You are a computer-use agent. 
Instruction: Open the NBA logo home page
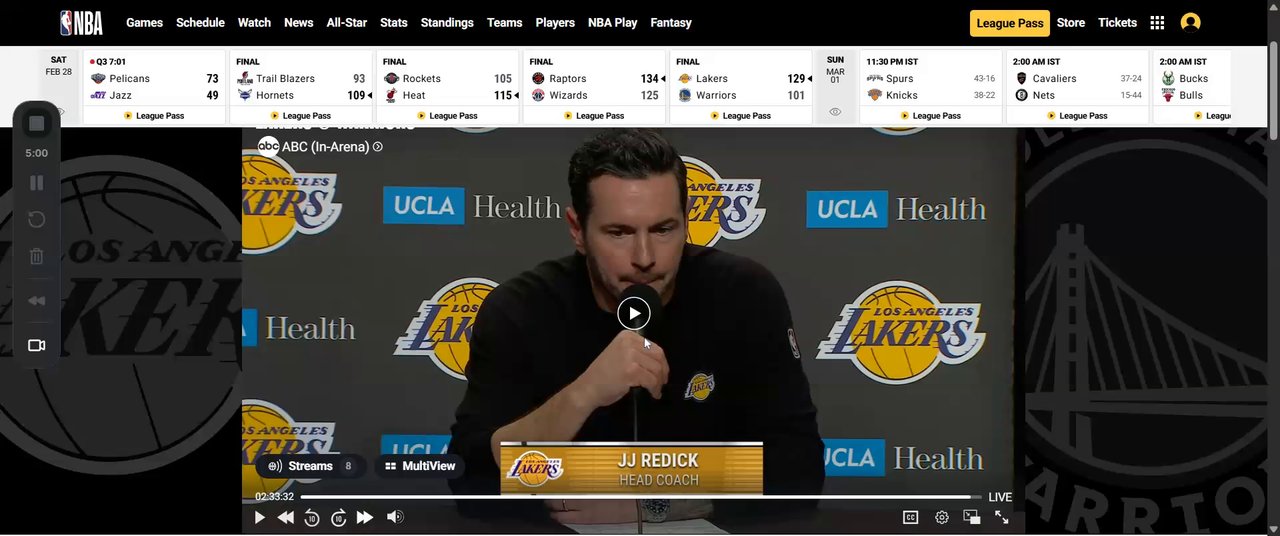(81, 23)
